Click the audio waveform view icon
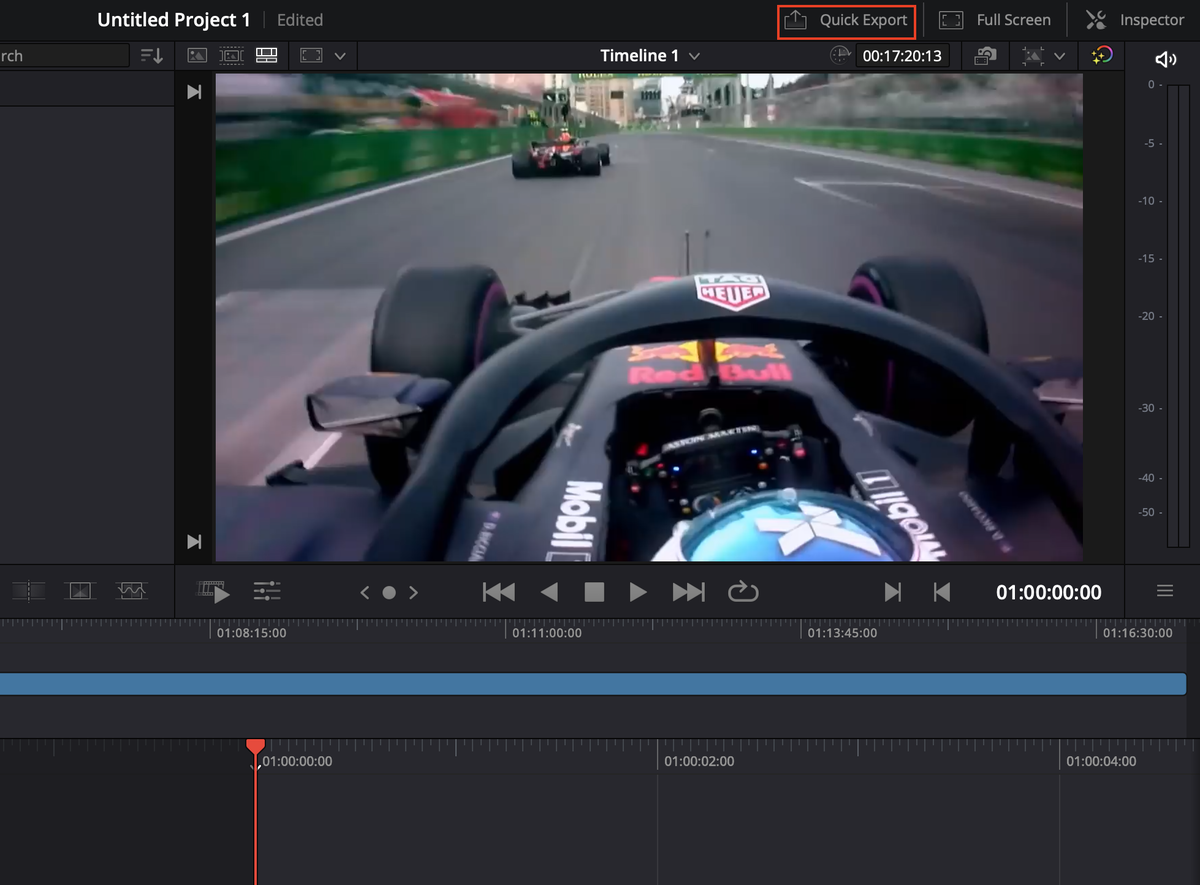1200x885 pixels. tap(131, 591)
